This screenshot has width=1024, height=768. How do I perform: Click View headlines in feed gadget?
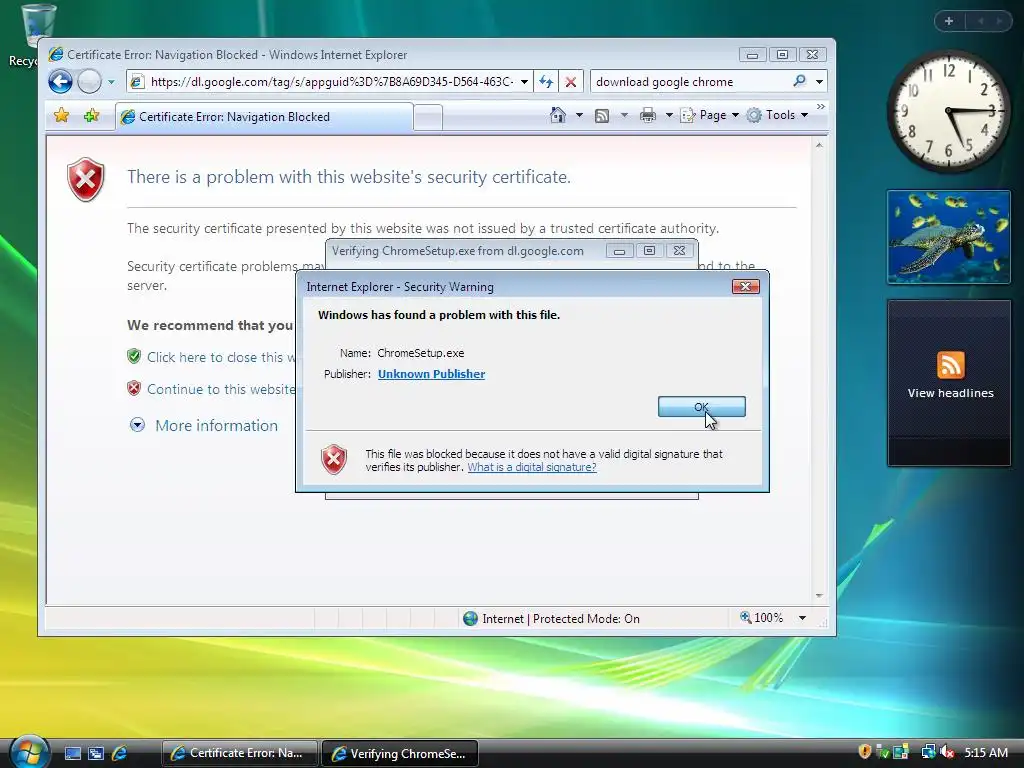(x=950, y=393)
